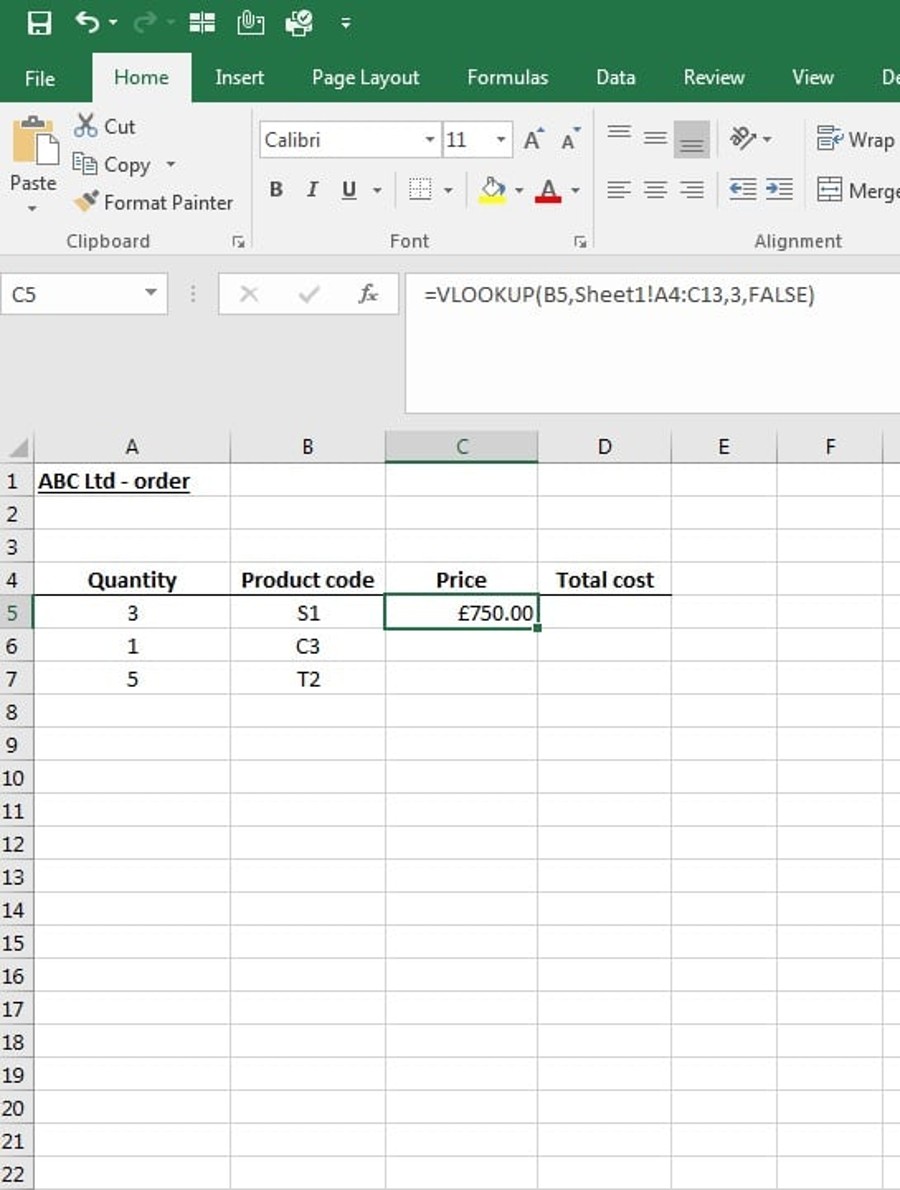
Task: Switch to the Formulas tab
Action: [507, 77]
